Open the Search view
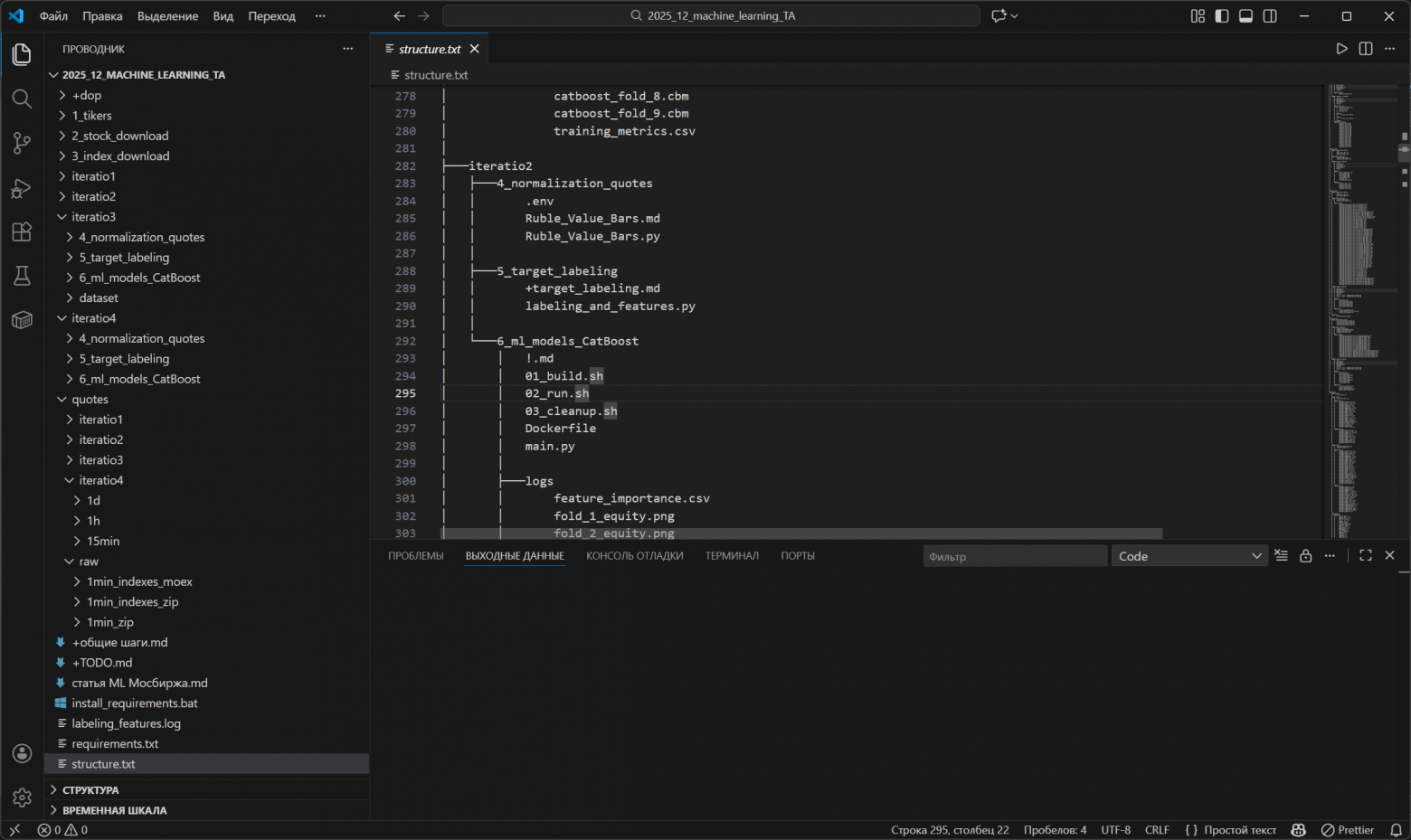 pyautogui.click(x=22, y=99)
